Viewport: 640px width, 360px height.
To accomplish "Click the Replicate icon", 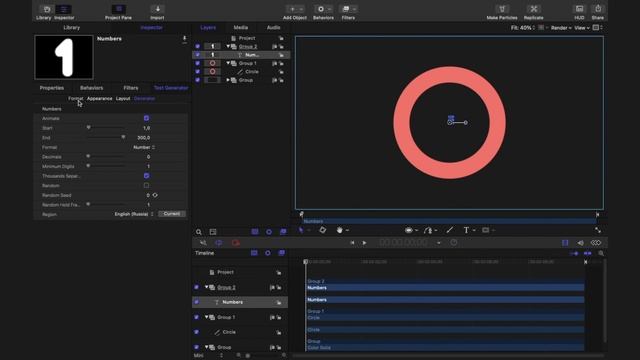I will point(533,9).
